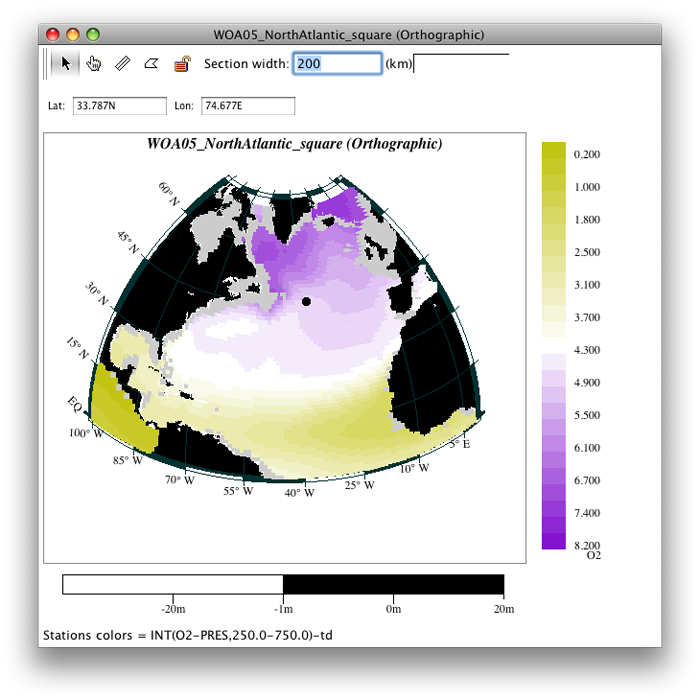Viewport: 700px width, 700px height.
Task: Toggle the padlock lock icon
Action: pyautogui.click(x=181, y=64)
